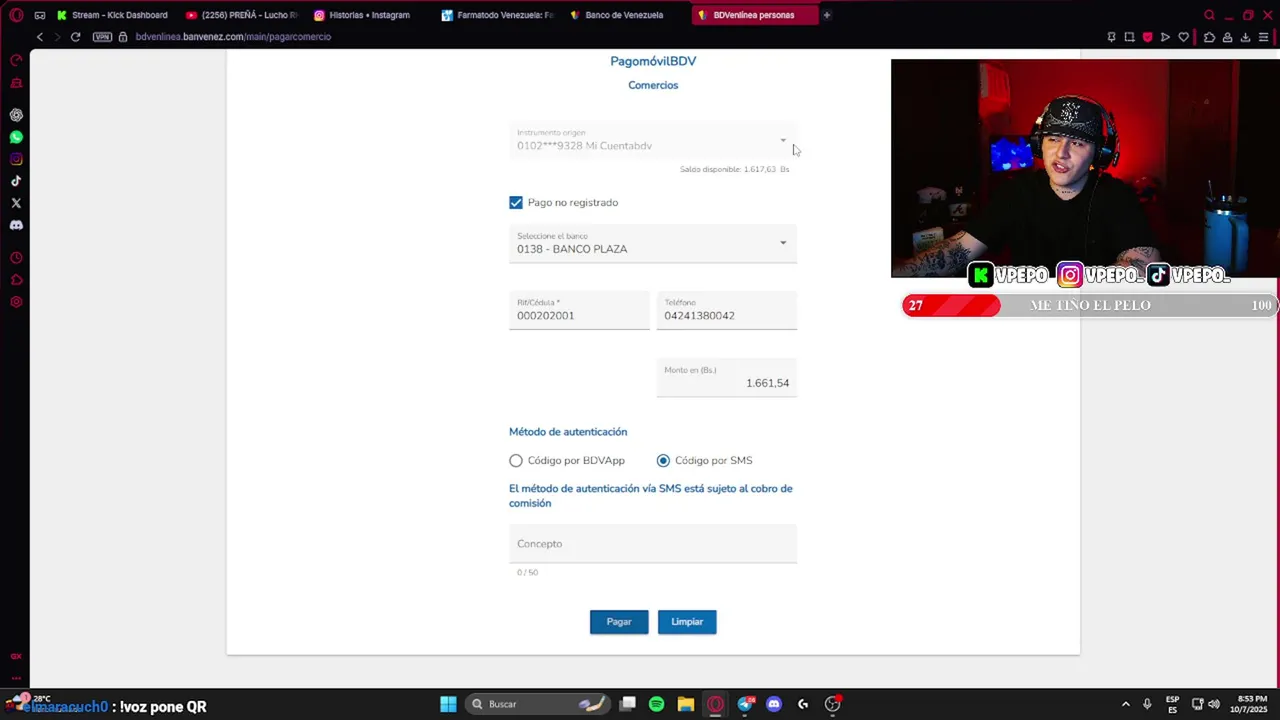Reload the banking page
Viewport: 1280px width, 720px height.
click(x=75, y=37)
